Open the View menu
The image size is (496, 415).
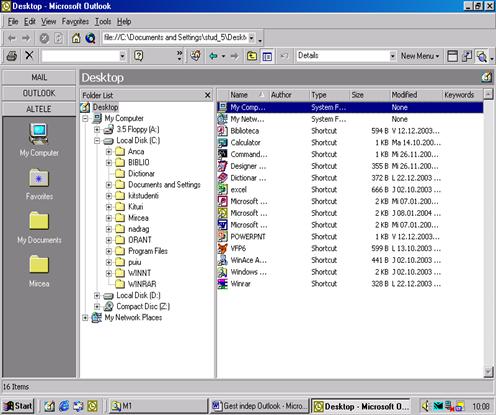[48, 22]
